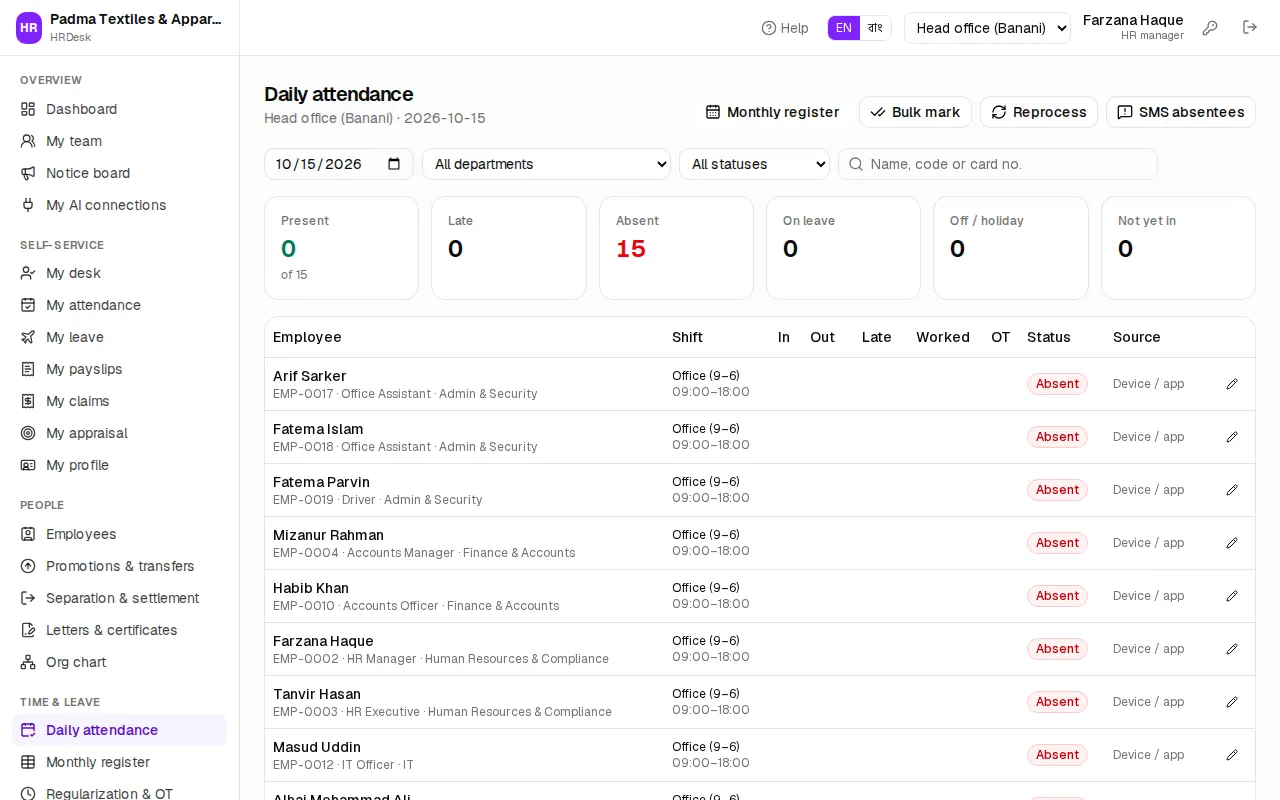Go to Separation & settlement
1280x800 pixels.
[x=120, y=598]
